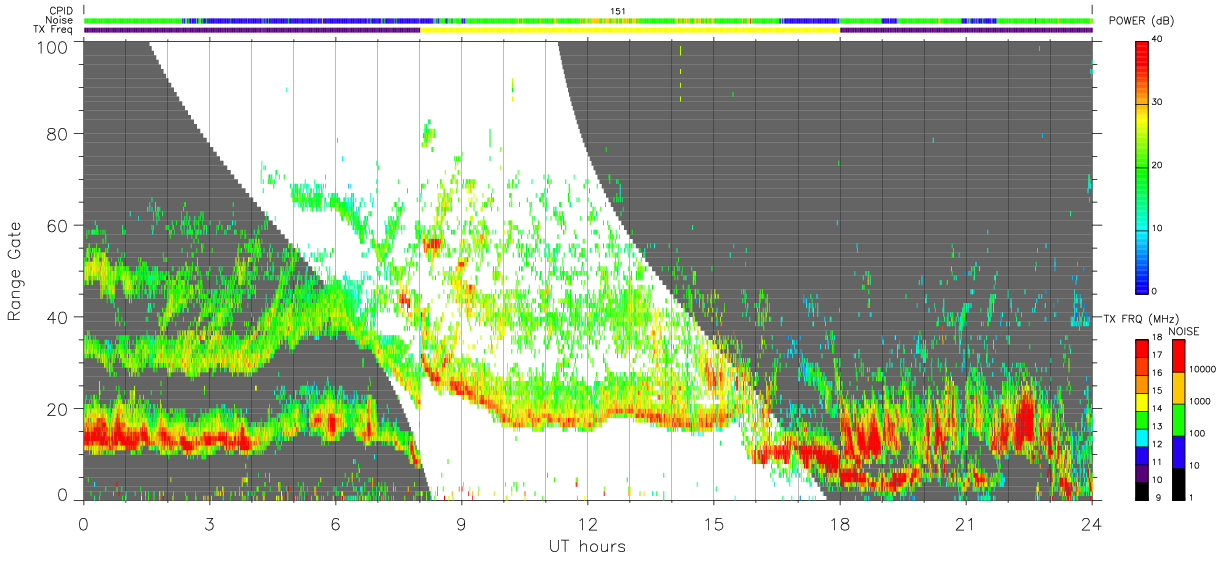Screen dimensions: 1228x567
Task: Click the green swatch in NOISE legend
Action: point(1177,420)
